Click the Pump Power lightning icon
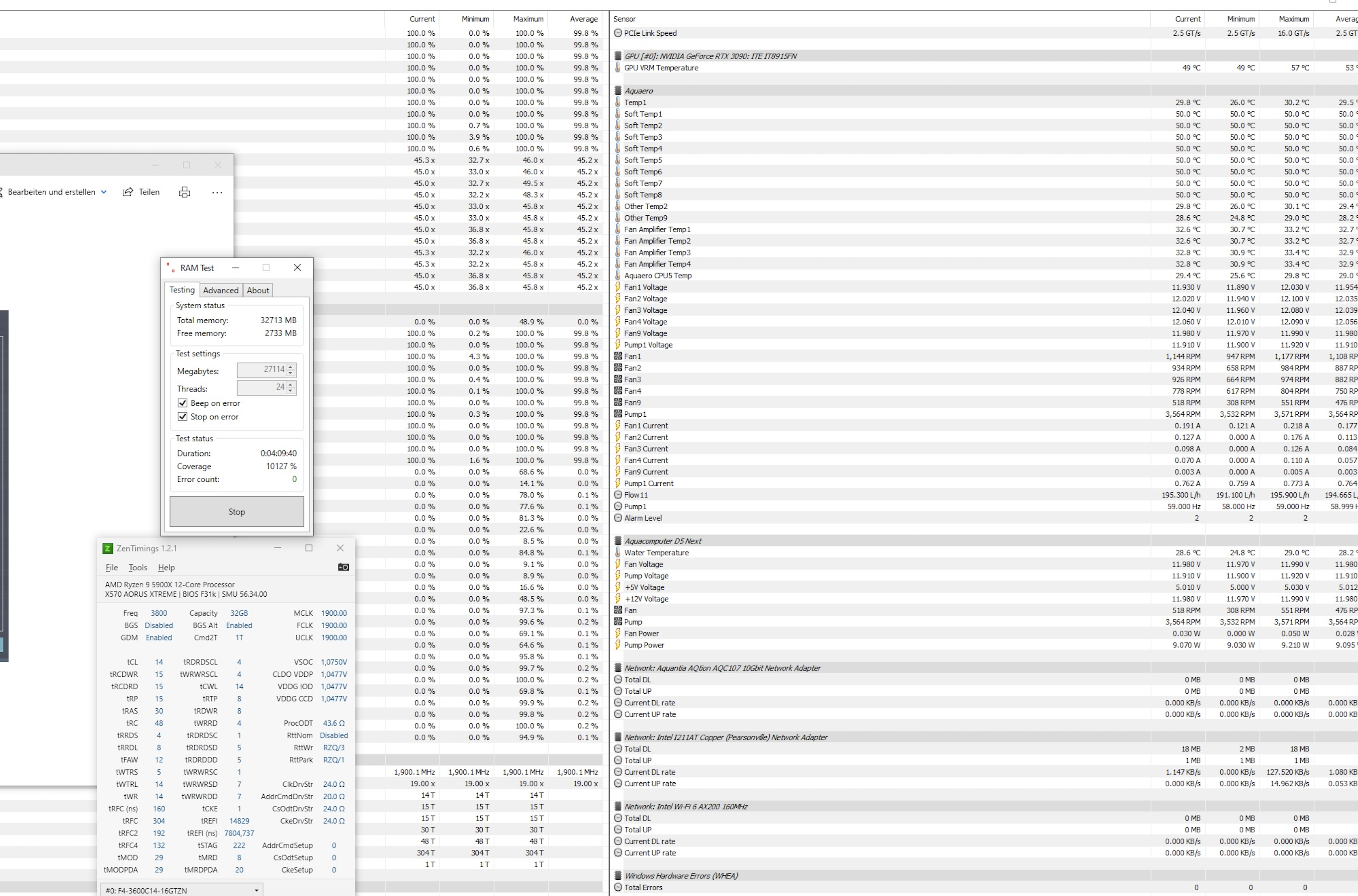 [x=618, y=645]
